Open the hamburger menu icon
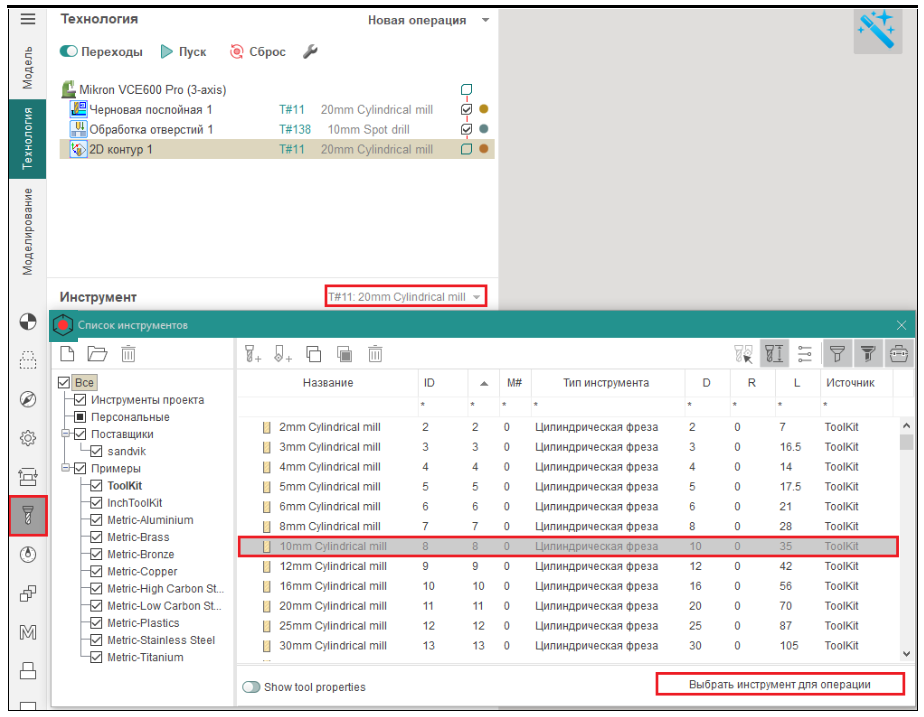 (x=28, y=19)
